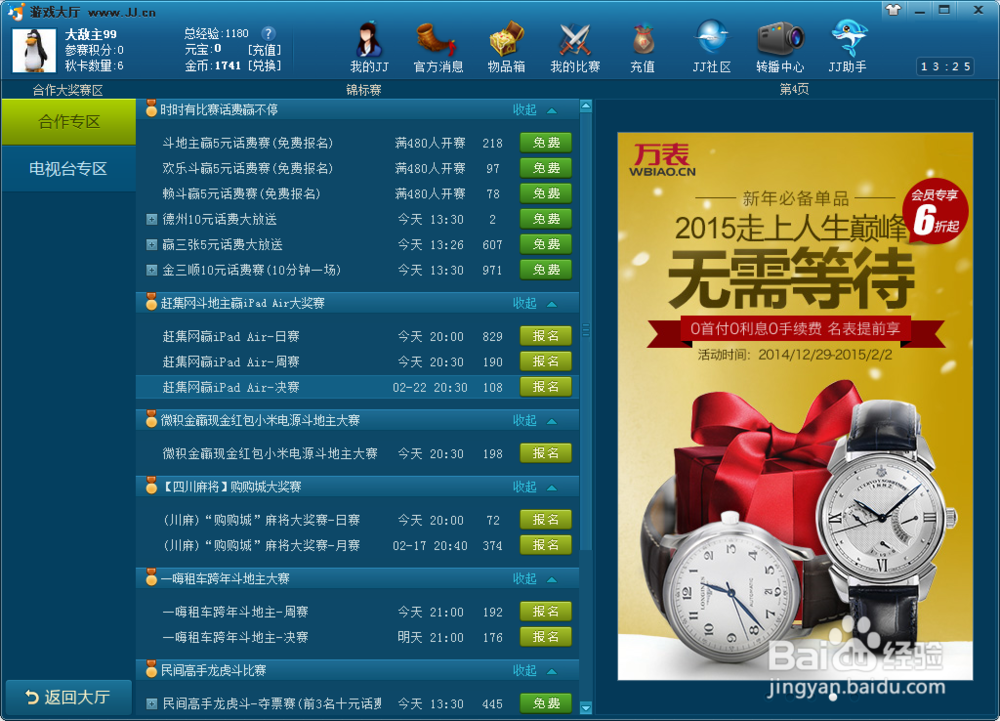Screen dimensions: 1000x721
Task: Collapse the 赶集网斗地主赢iPad Air大奖赛 section via 收起
Action: 534,303
